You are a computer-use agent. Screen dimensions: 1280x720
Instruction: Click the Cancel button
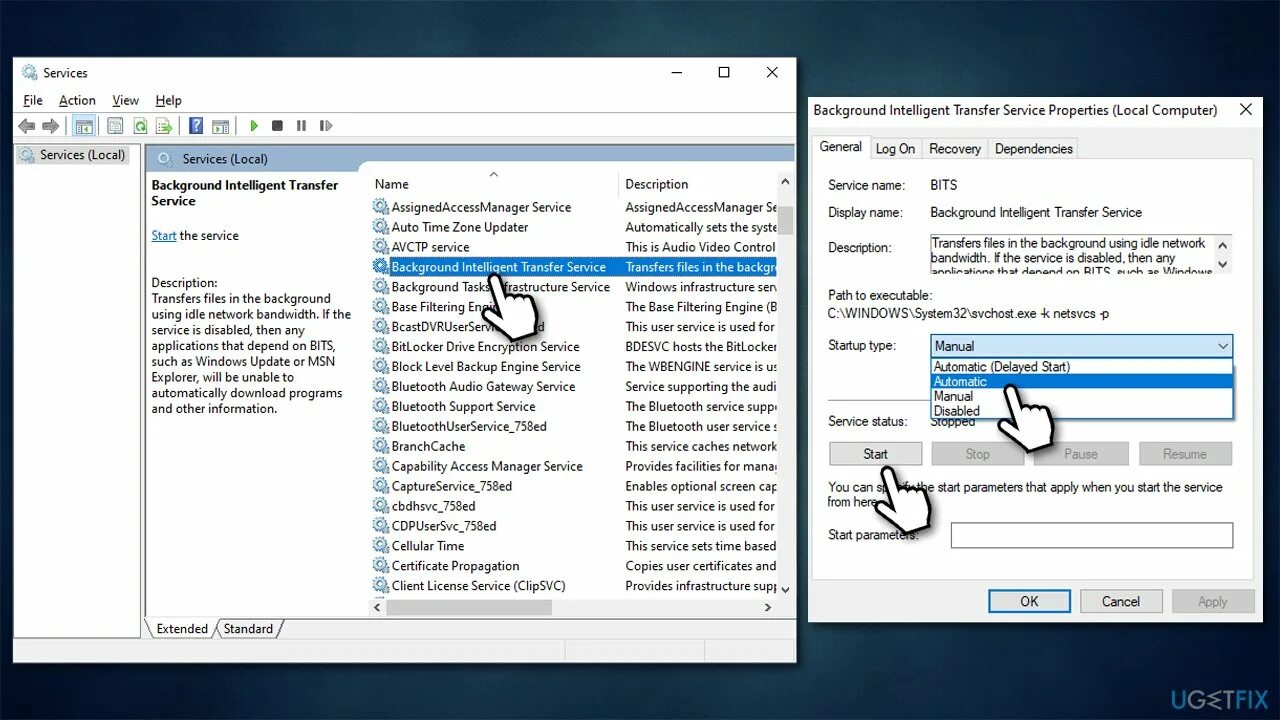1121,602
